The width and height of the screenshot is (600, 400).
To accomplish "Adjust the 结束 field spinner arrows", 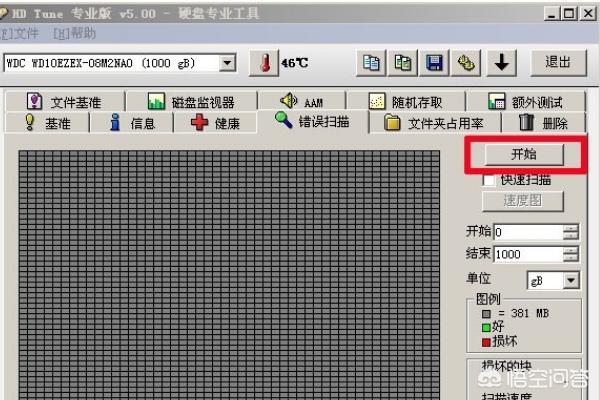I will 571,254.
